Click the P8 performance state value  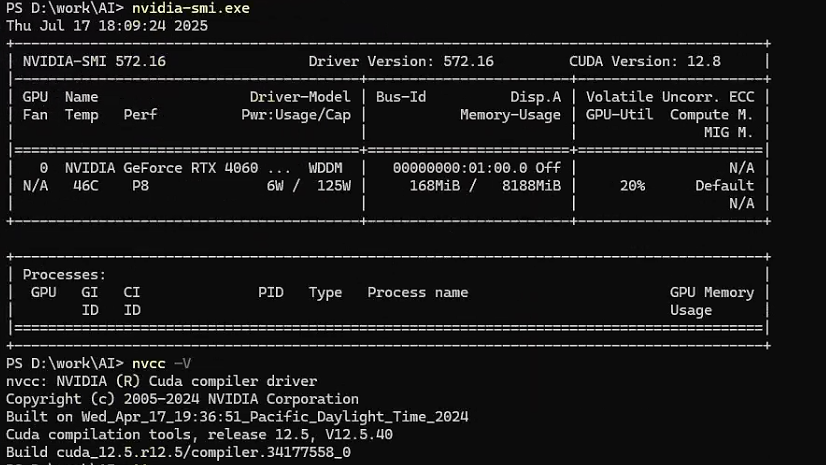coord(140,186)
